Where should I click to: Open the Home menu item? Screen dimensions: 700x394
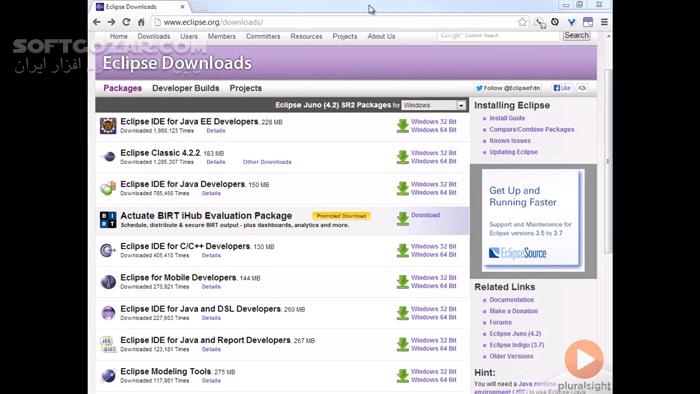click(x=119, y=36)
